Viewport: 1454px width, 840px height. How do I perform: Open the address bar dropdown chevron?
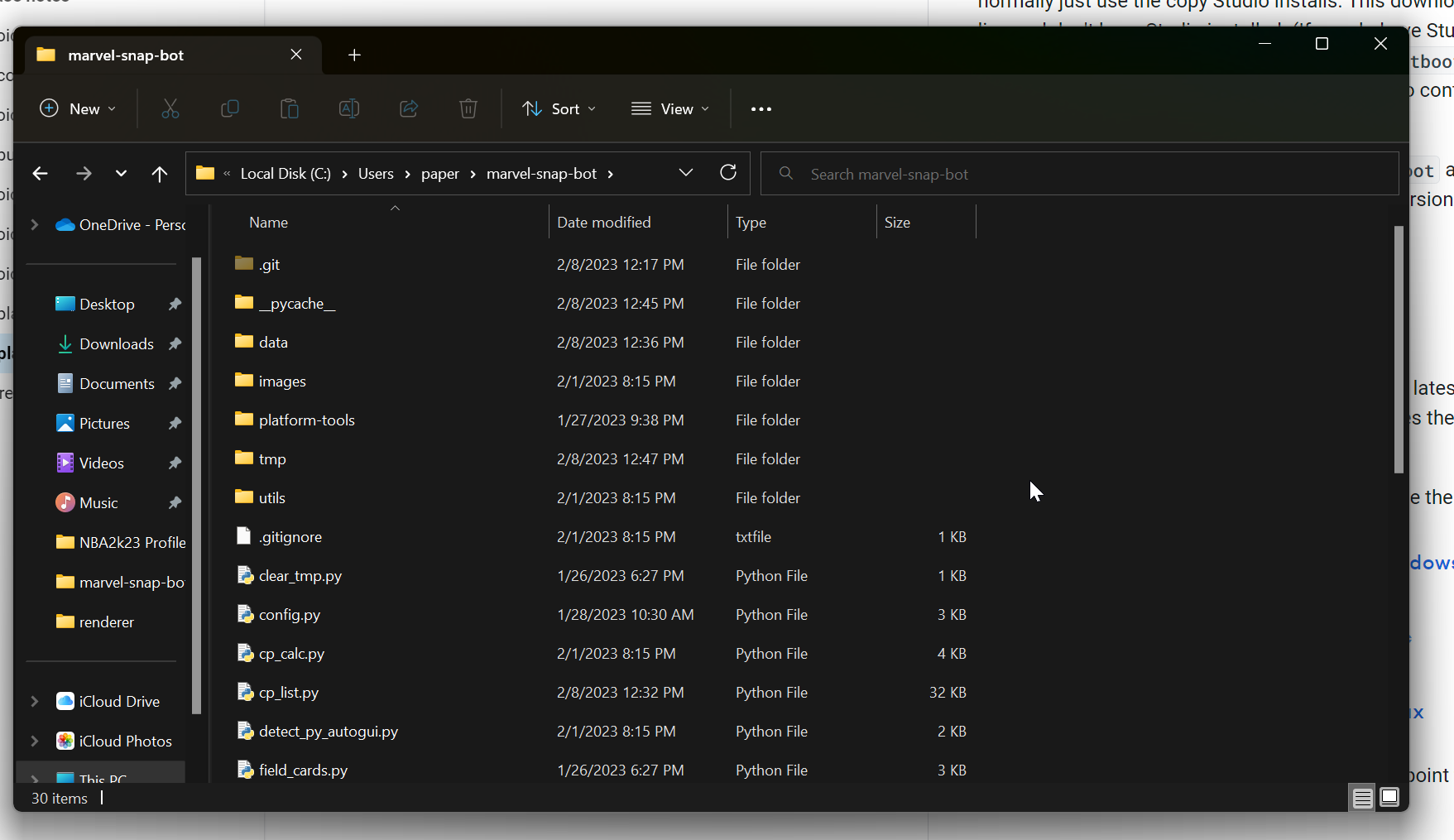coord(685,173)
